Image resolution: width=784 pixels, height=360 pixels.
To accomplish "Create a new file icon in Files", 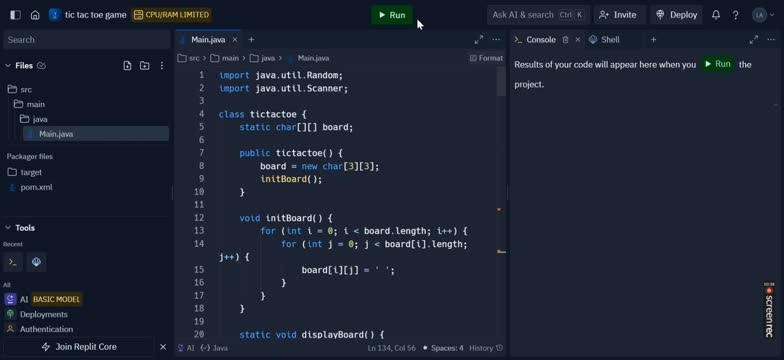I will [128, 66].
